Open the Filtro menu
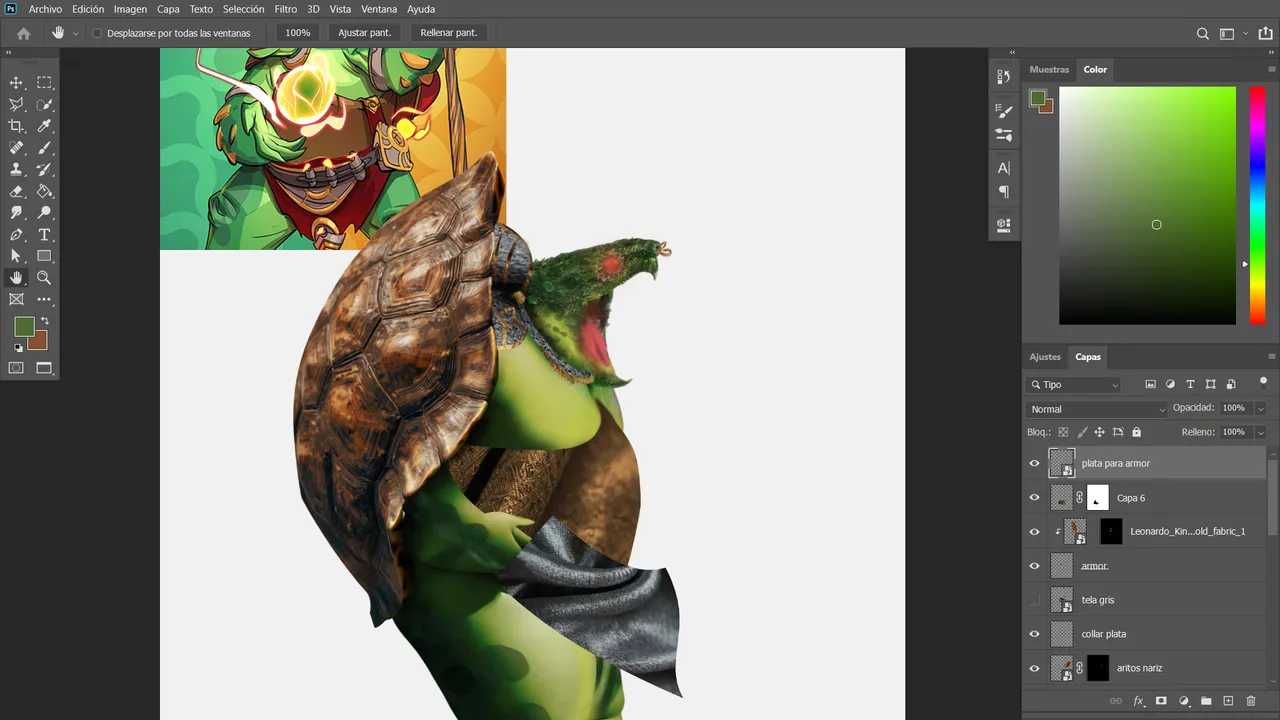Viewport: 1280px width, 720px height. coord(286,9)
